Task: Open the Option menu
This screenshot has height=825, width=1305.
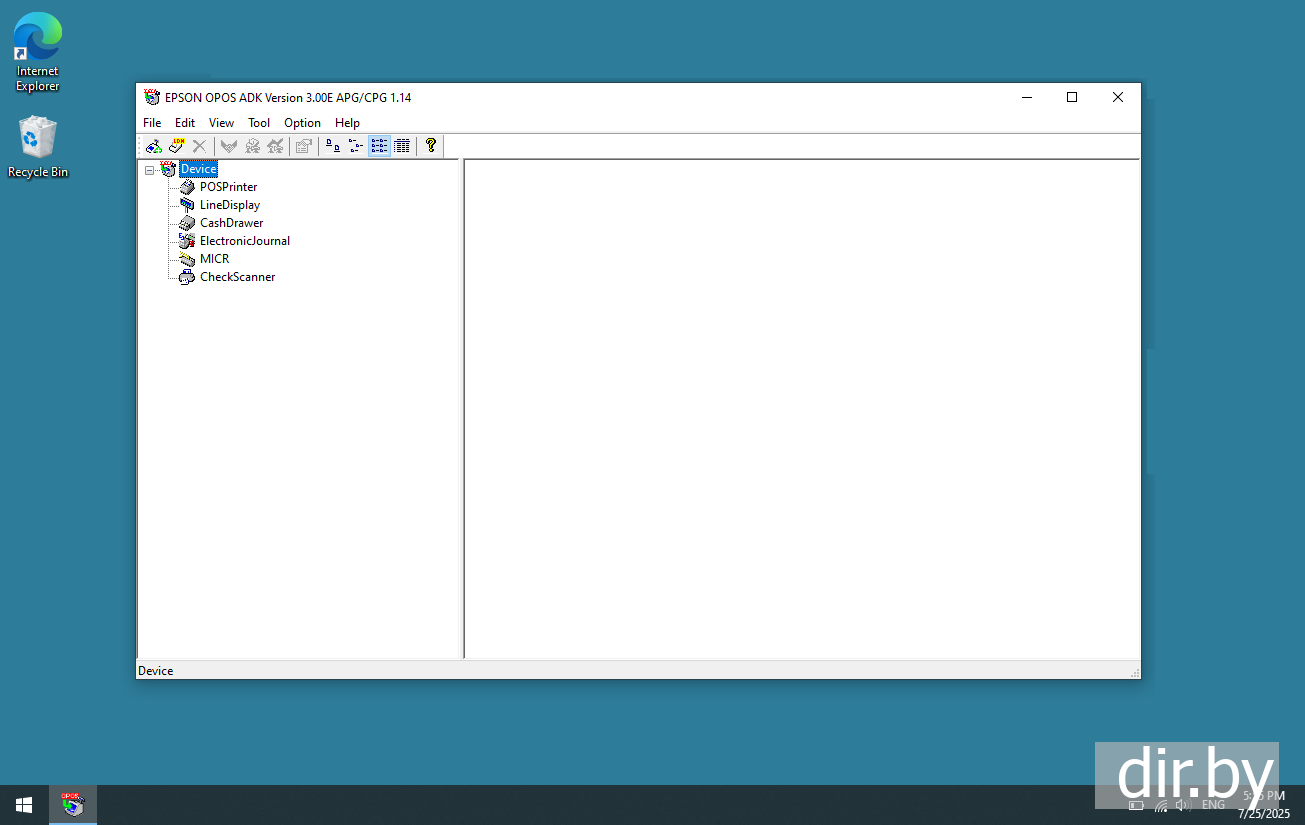Action: click(x=302, y=123)
